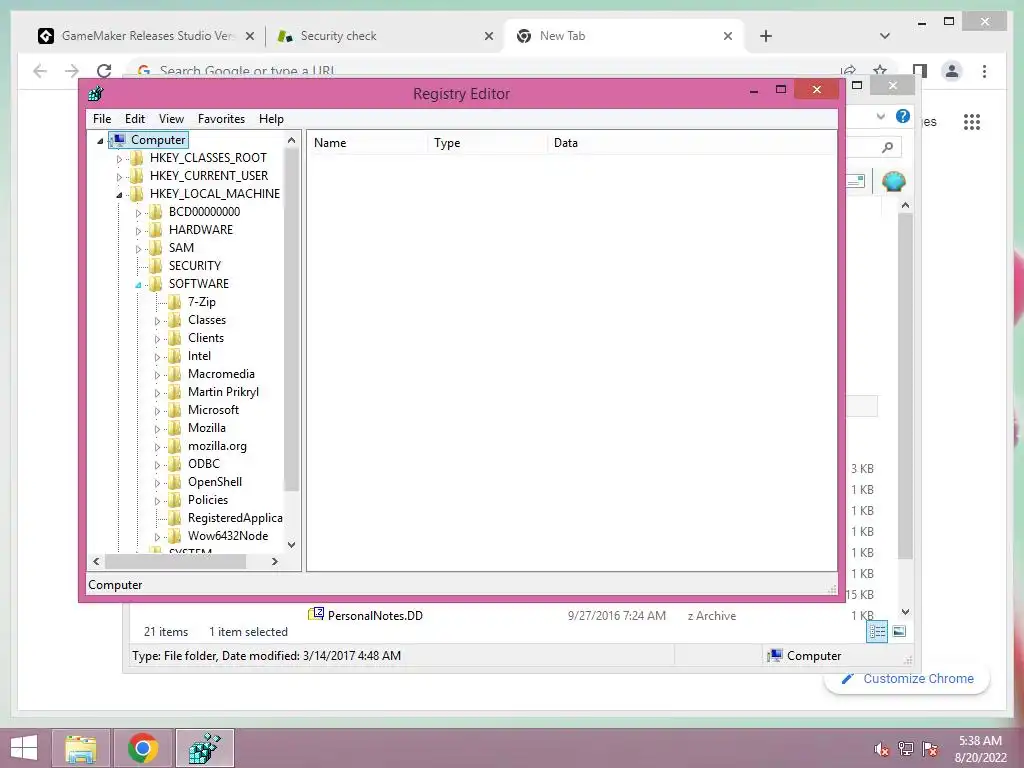Image resolution: width=1024 pixels, height=768 pixels.
Task: Open the File menu in Registry Editor
Action: 102,119
